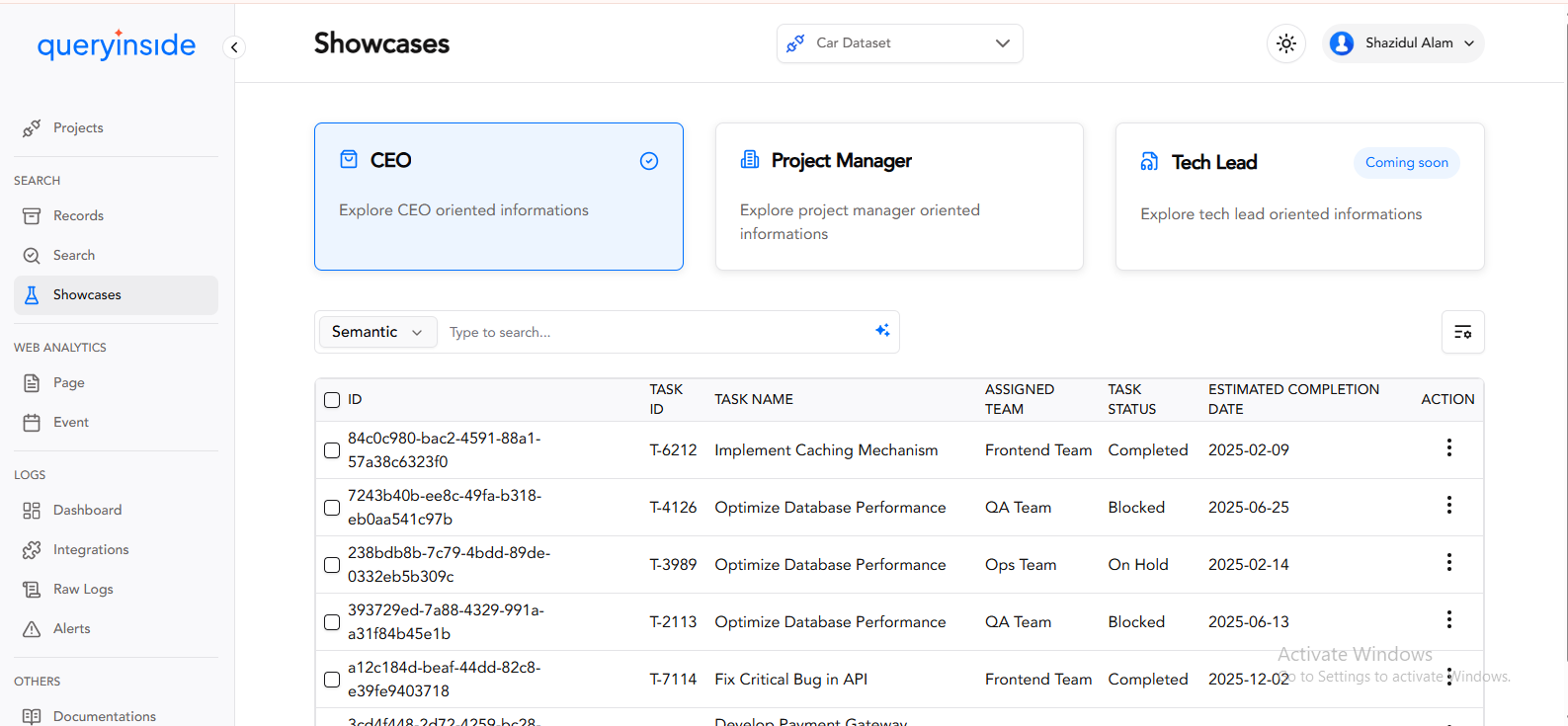Open three-dot menu for task T-3989
This screenshot has width=1568, height=726.
pos(1448,563)
